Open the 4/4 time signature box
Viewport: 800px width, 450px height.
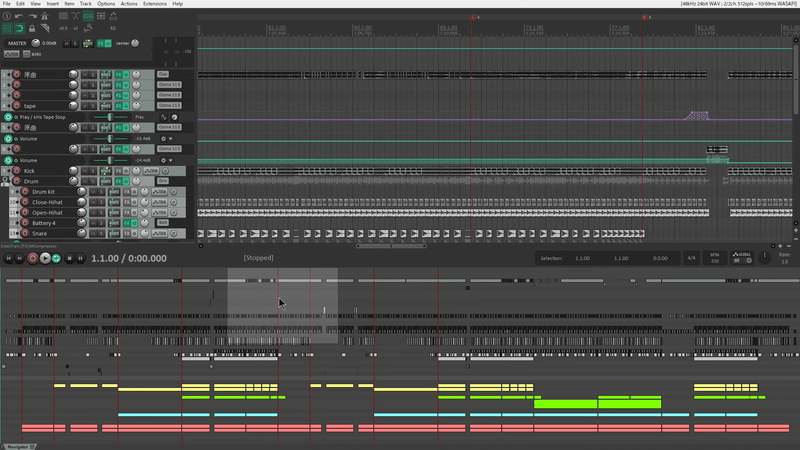[691, 258]
